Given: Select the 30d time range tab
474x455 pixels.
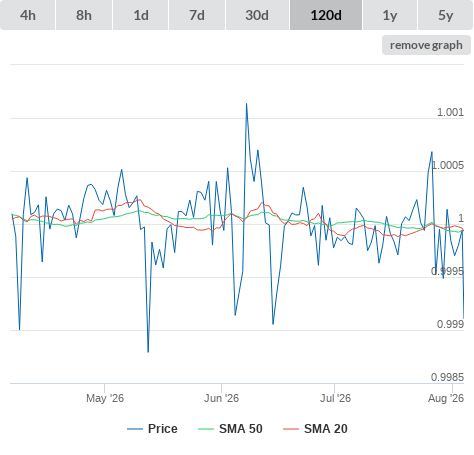Looking at the screenshot, I should 257,15.
